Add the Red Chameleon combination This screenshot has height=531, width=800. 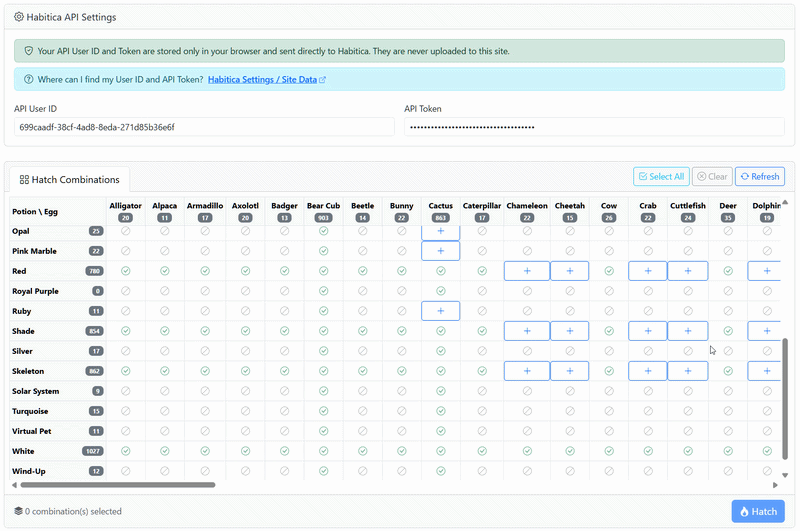(x=527, y=271)
